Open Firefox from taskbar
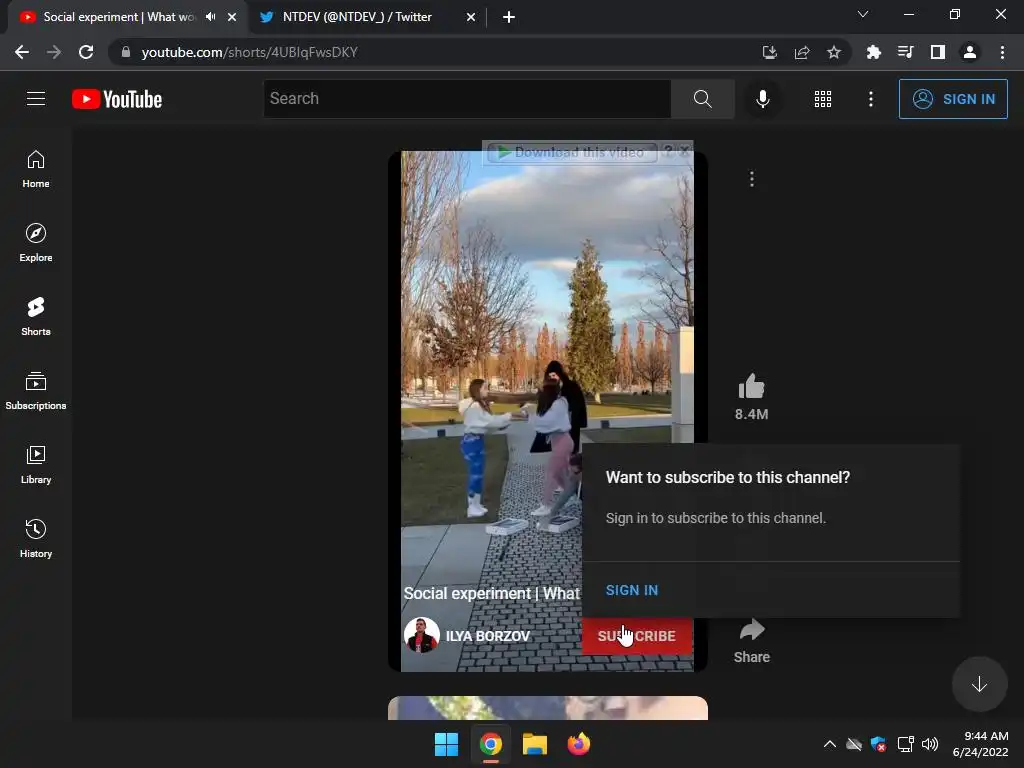The image size is (1024, 768). [x=579, y=744]
